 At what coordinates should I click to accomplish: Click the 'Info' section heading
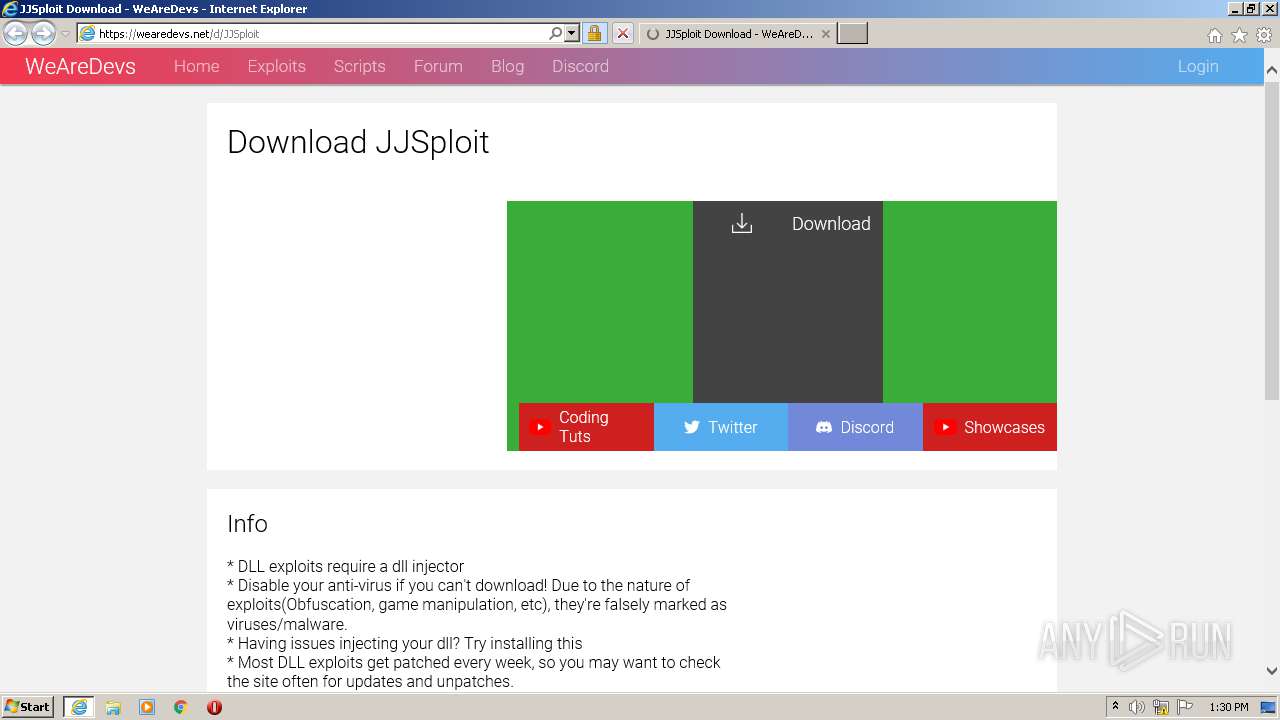(247, 524)
